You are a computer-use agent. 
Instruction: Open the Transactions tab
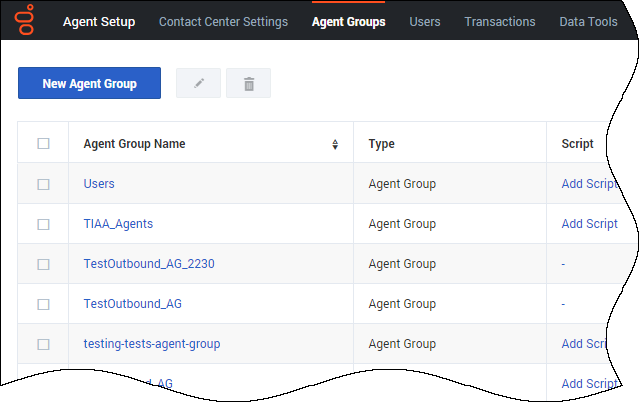(x=500, y=22)
